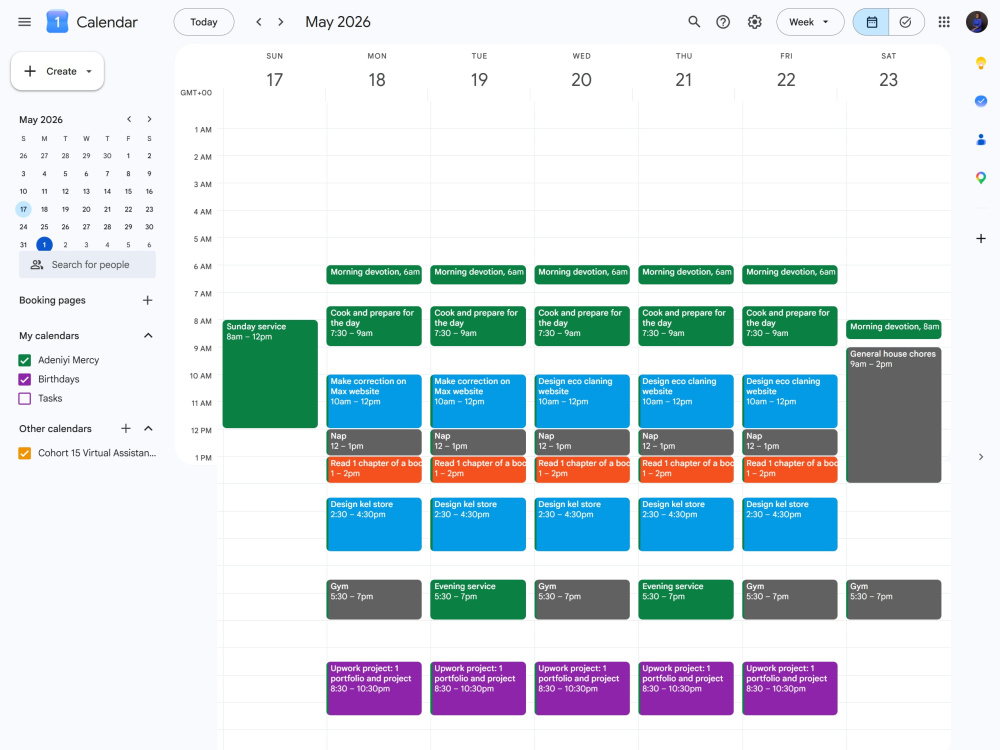Add other calendars plus icon
Viewport: 1000px width, 750px height.
pyautogui.click(x=126, y=429)
